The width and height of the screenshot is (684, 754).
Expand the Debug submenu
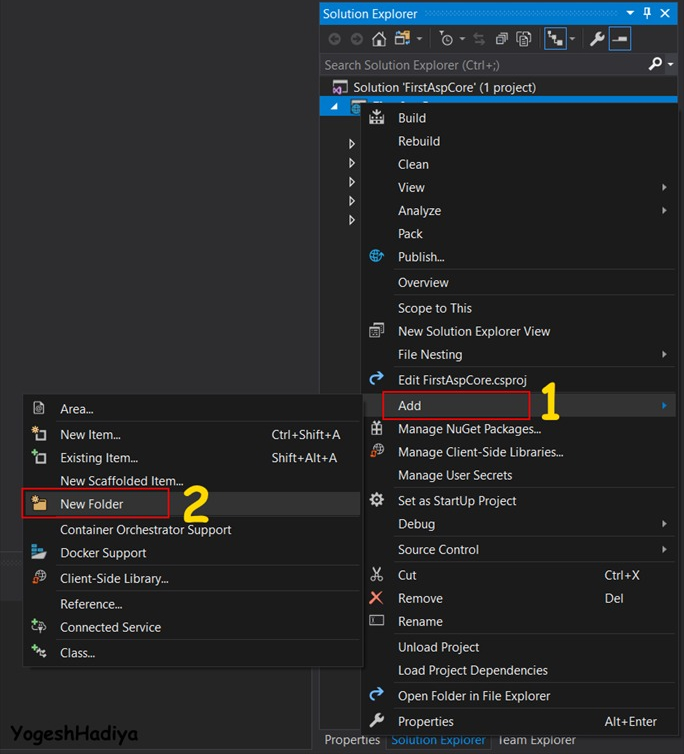pos(519,524)
